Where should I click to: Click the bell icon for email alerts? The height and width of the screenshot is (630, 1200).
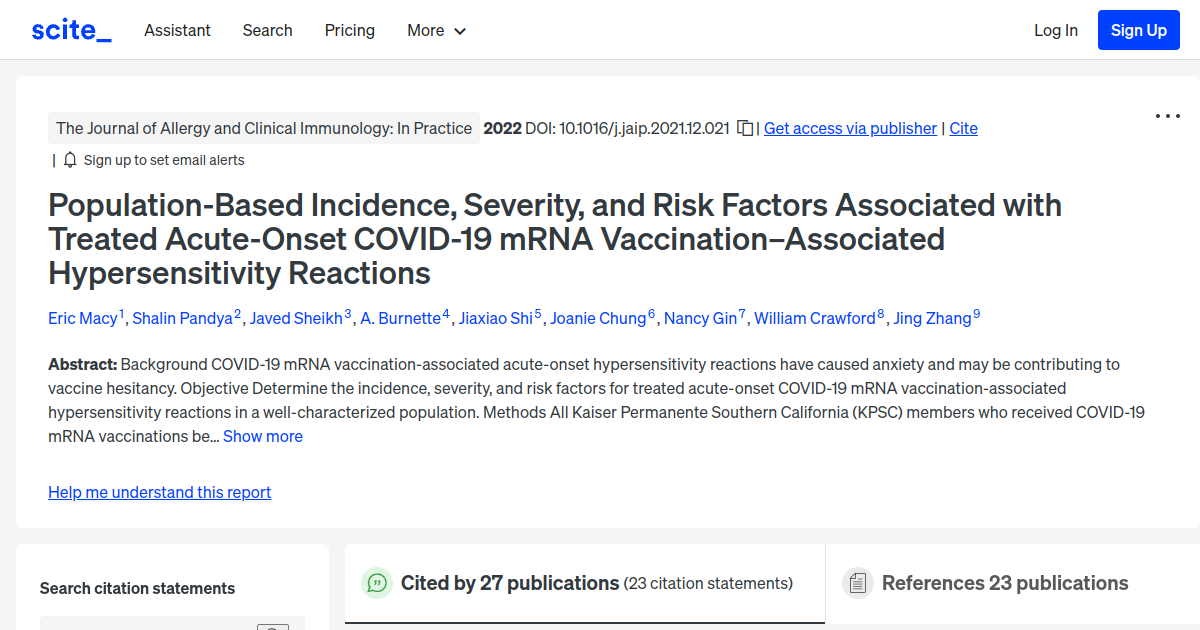click(x=69, y=160)
